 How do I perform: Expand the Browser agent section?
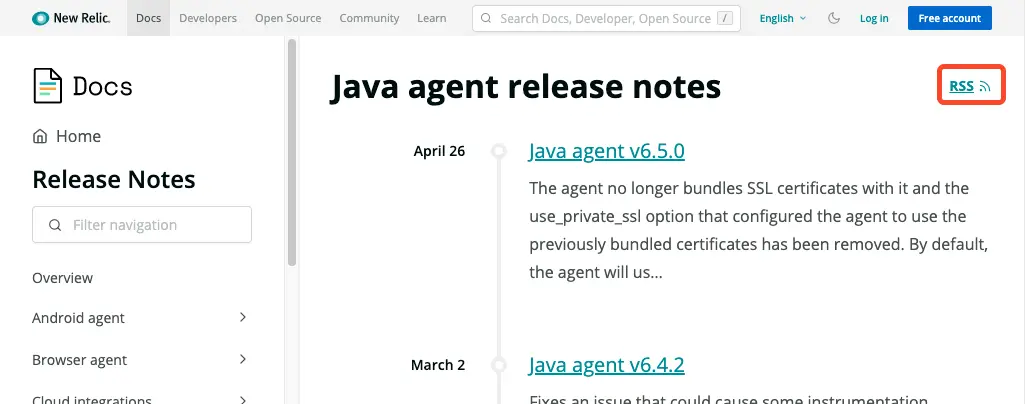[243, 359]
